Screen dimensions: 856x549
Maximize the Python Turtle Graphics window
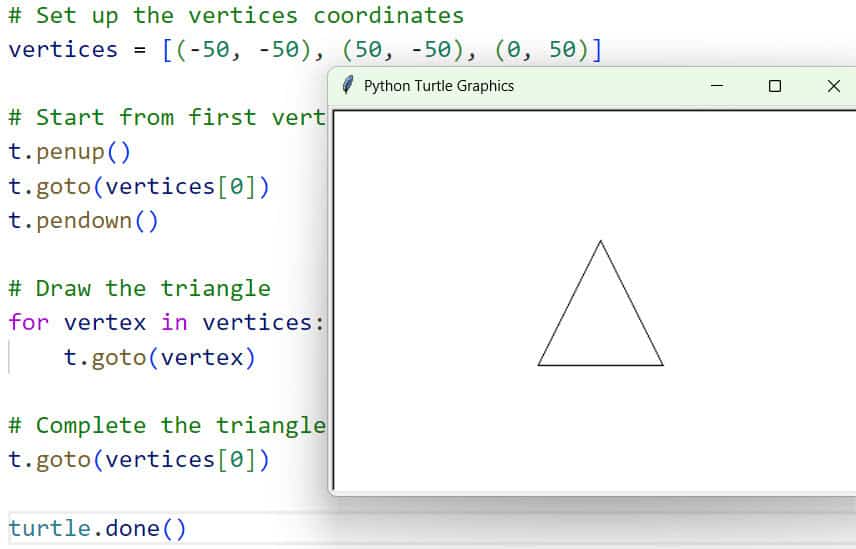point(774,86)
